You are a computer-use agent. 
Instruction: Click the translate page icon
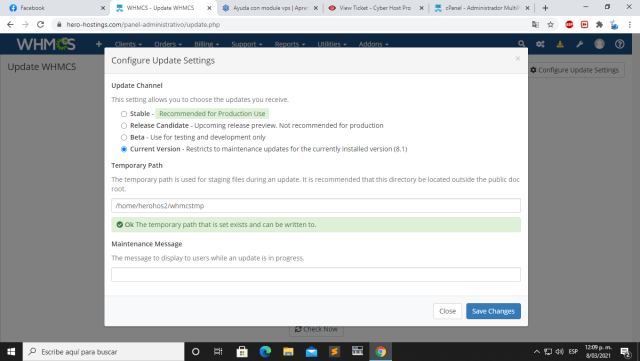point(535,25)
